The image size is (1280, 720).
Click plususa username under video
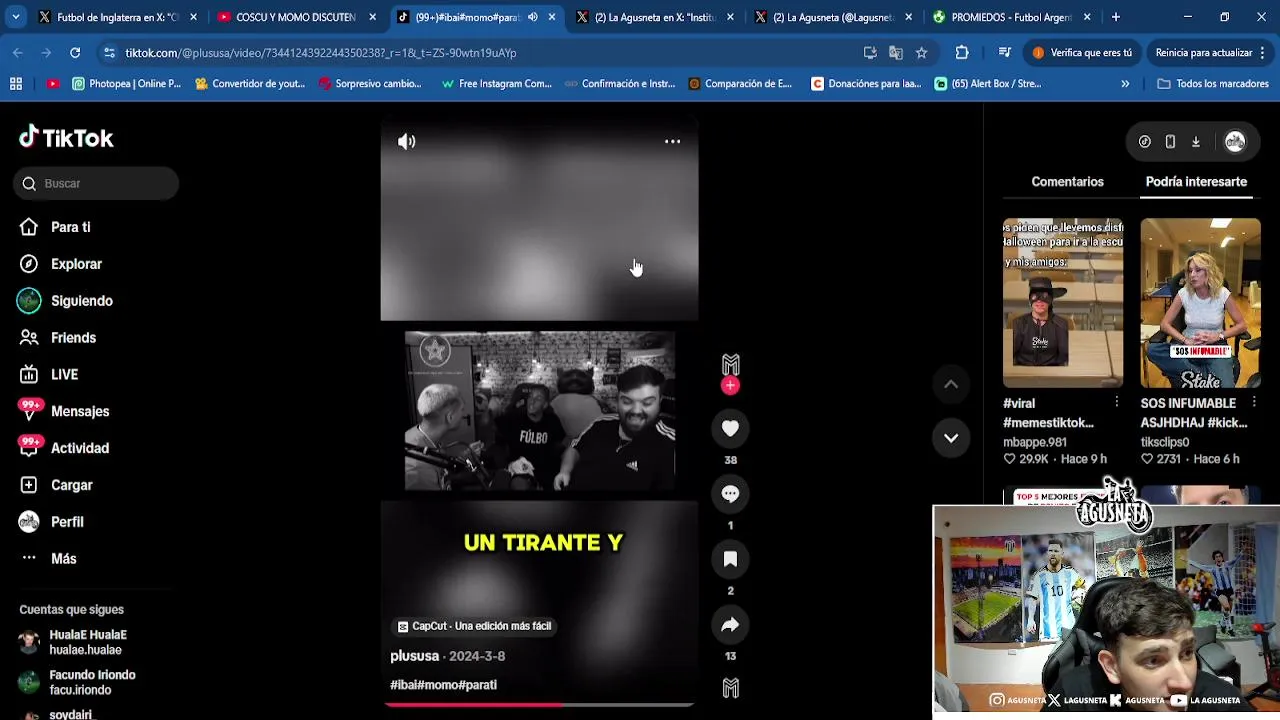[x=415, y=656]
